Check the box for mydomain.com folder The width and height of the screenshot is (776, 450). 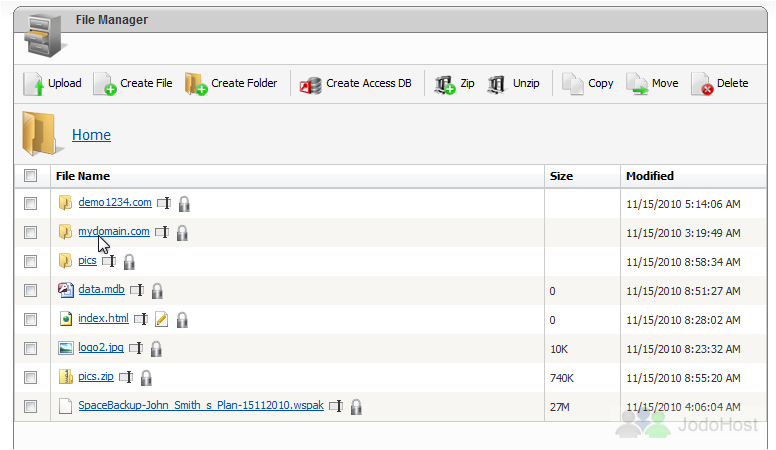pos(31,233)
